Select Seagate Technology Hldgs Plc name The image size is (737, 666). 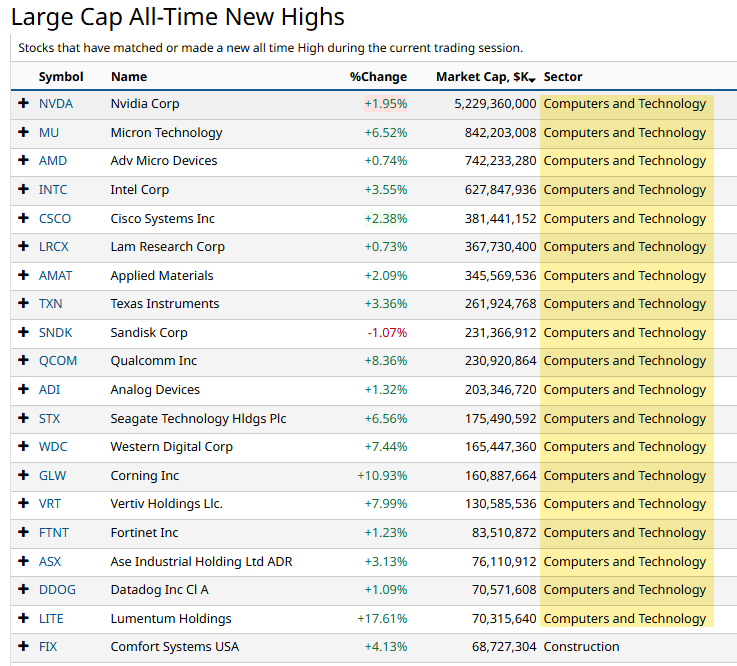coord(198,418)
